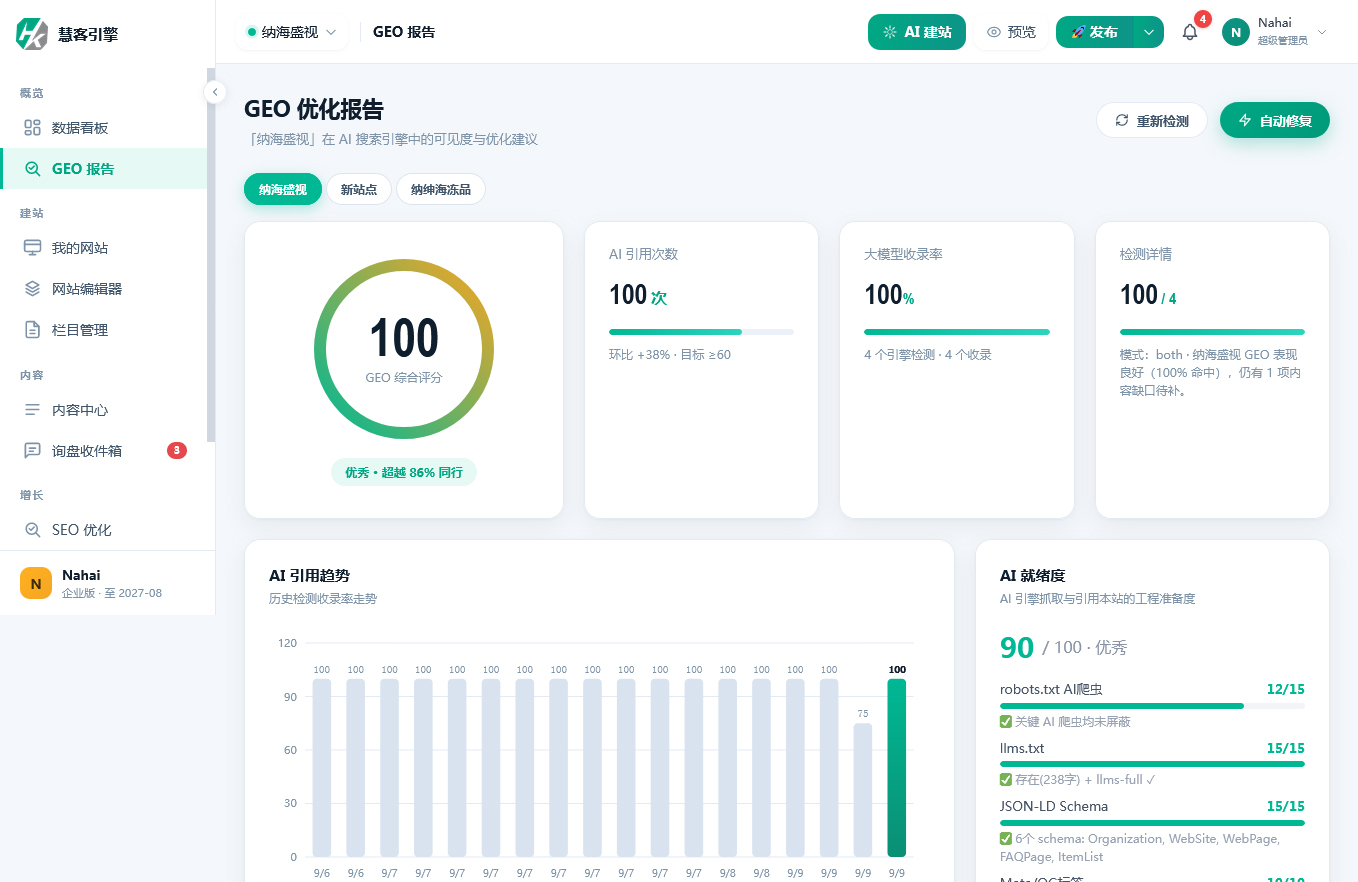Click the green N avatar in the header
This screenshot has width=1358, height=882.
[1236, 32]
